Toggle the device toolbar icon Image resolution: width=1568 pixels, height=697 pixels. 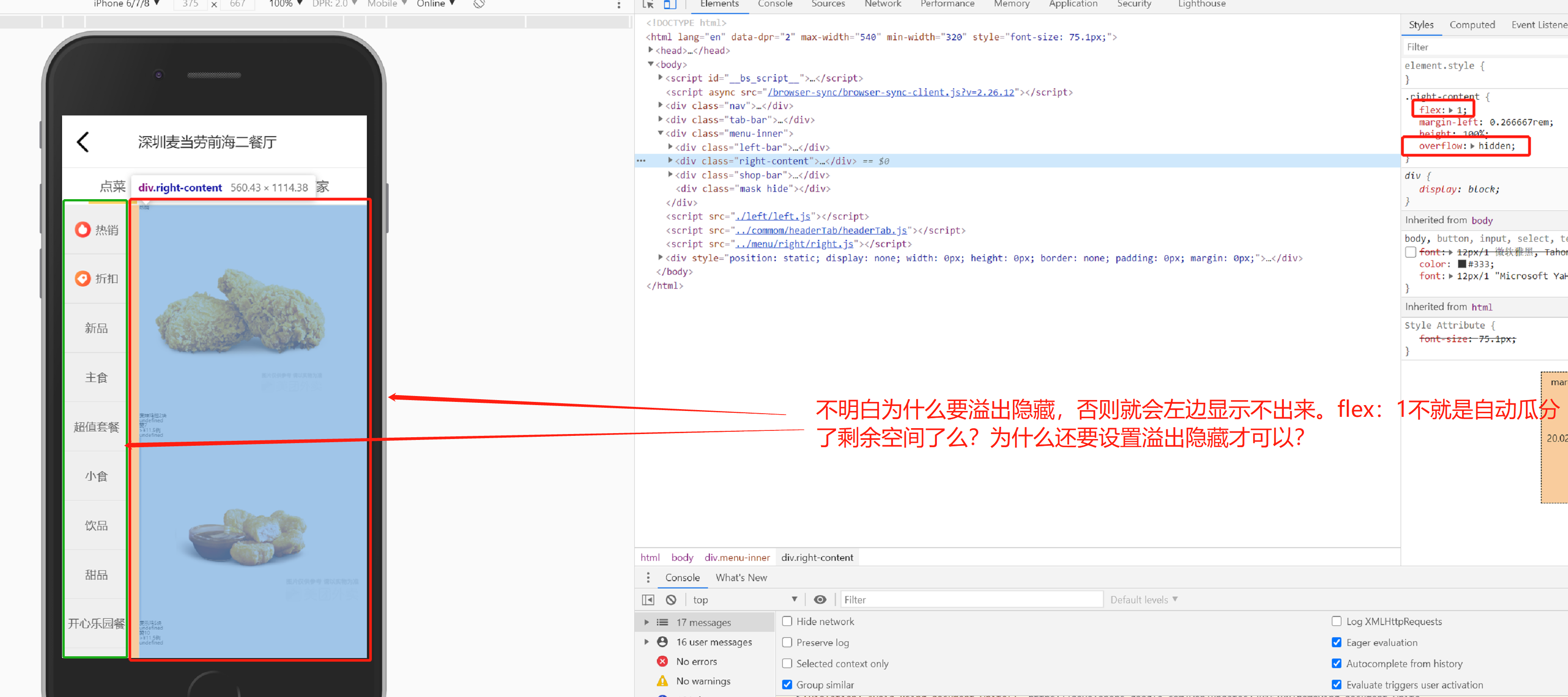pos(670,4)
